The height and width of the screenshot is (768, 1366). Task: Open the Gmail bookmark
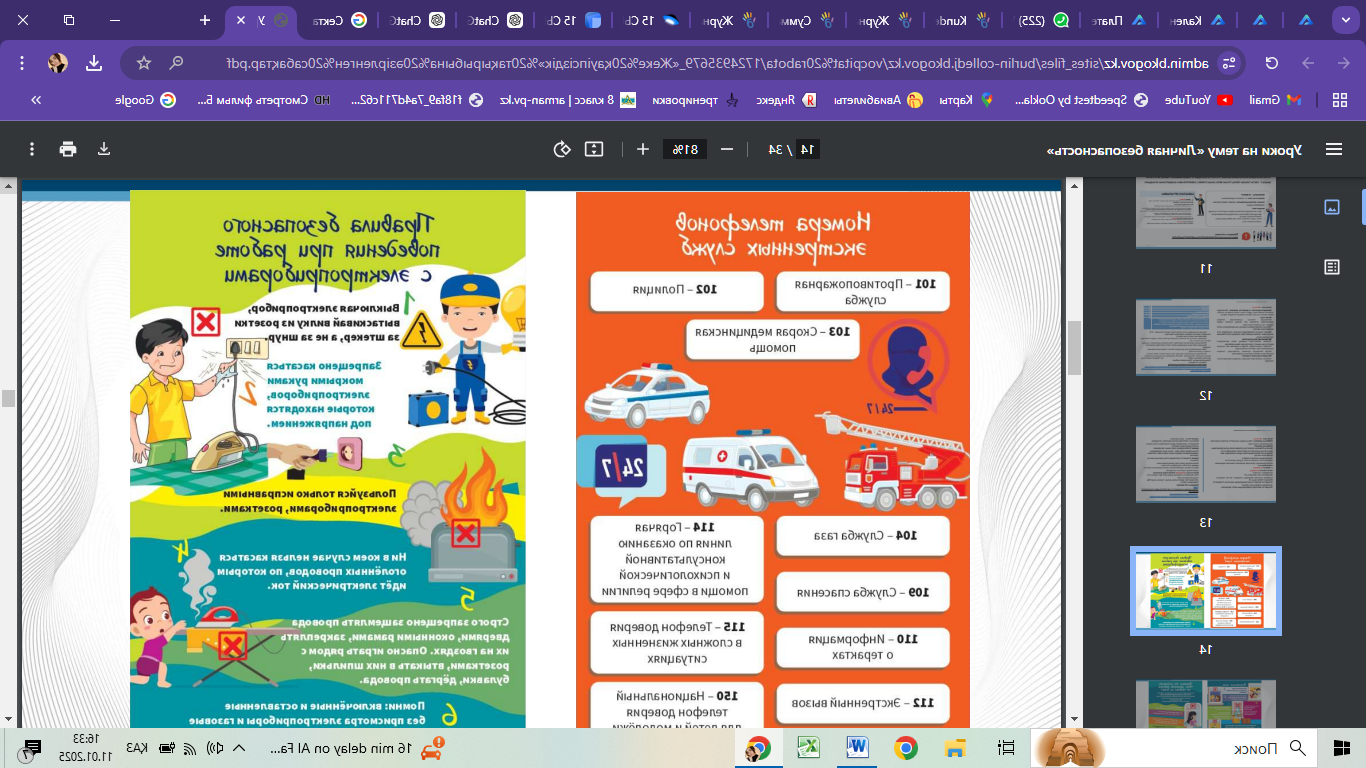1278,100
